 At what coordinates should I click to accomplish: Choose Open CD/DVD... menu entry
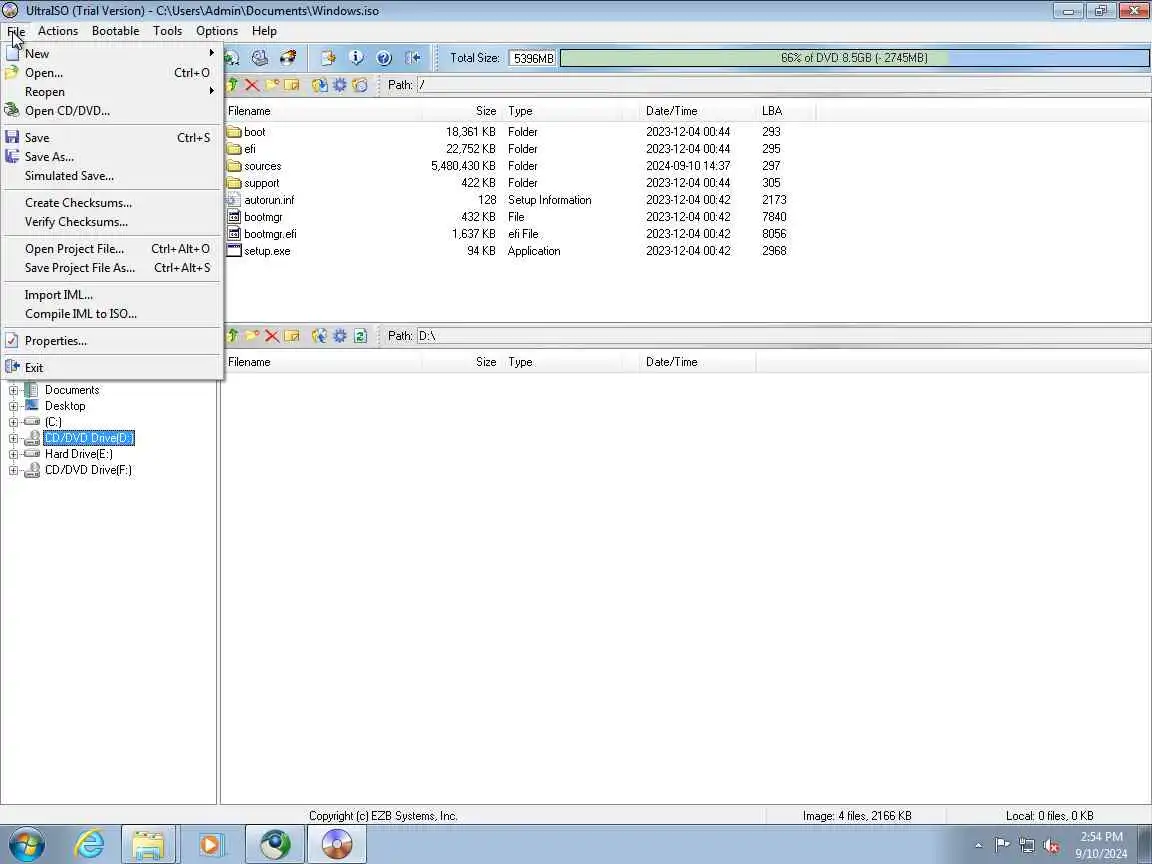pyautogui.click(x=112, y=111)
